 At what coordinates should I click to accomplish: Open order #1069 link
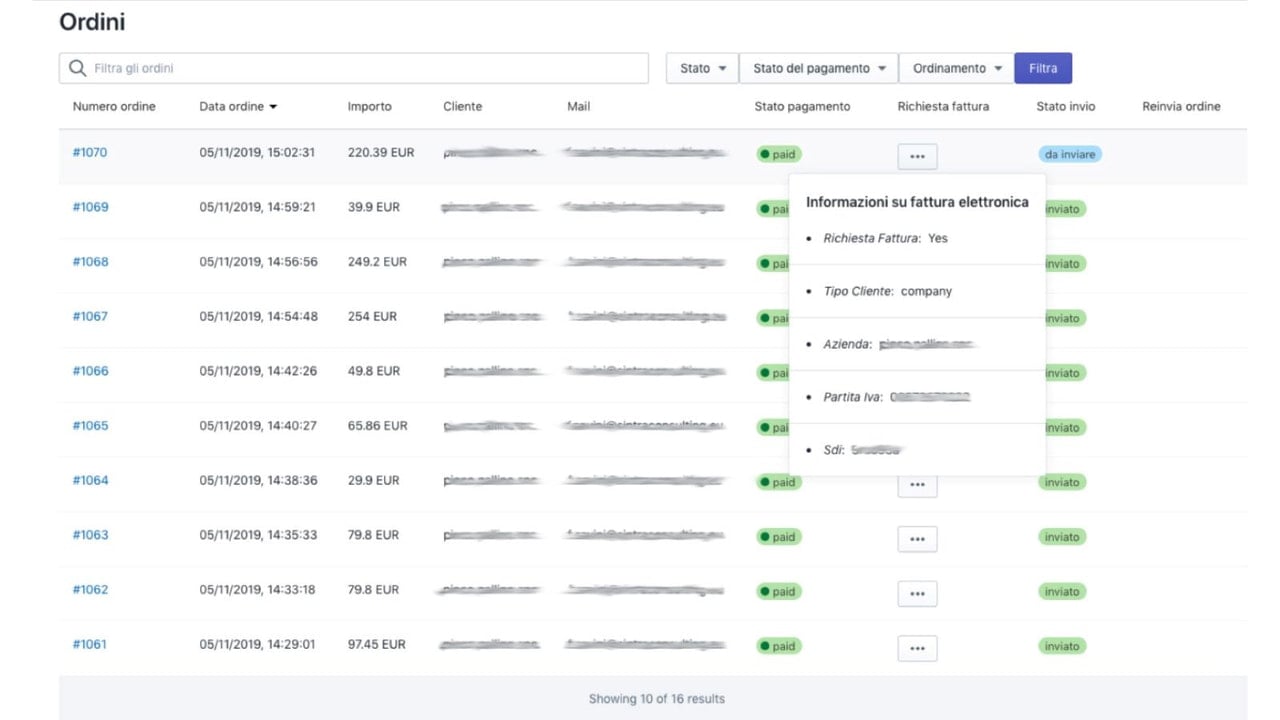(90, 207)
